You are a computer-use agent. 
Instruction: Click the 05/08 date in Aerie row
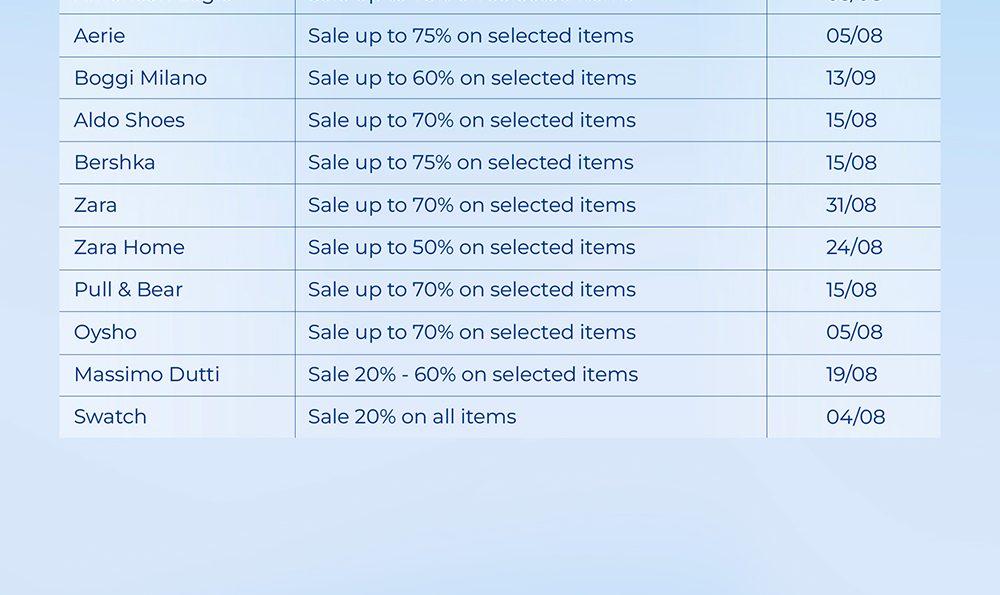(x=854, y=36)
